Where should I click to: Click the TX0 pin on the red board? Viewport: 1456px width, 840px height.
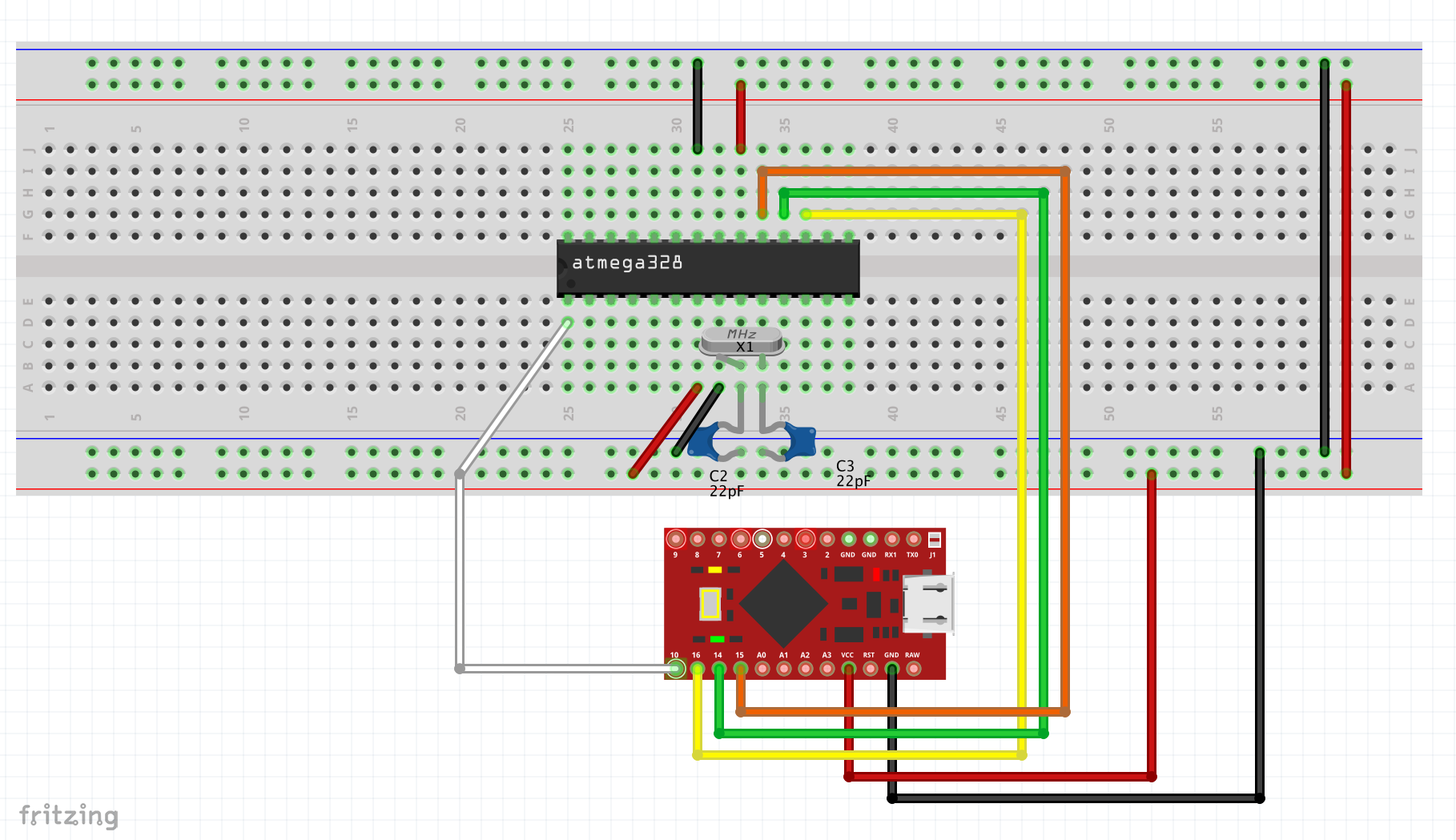[914, 540]
